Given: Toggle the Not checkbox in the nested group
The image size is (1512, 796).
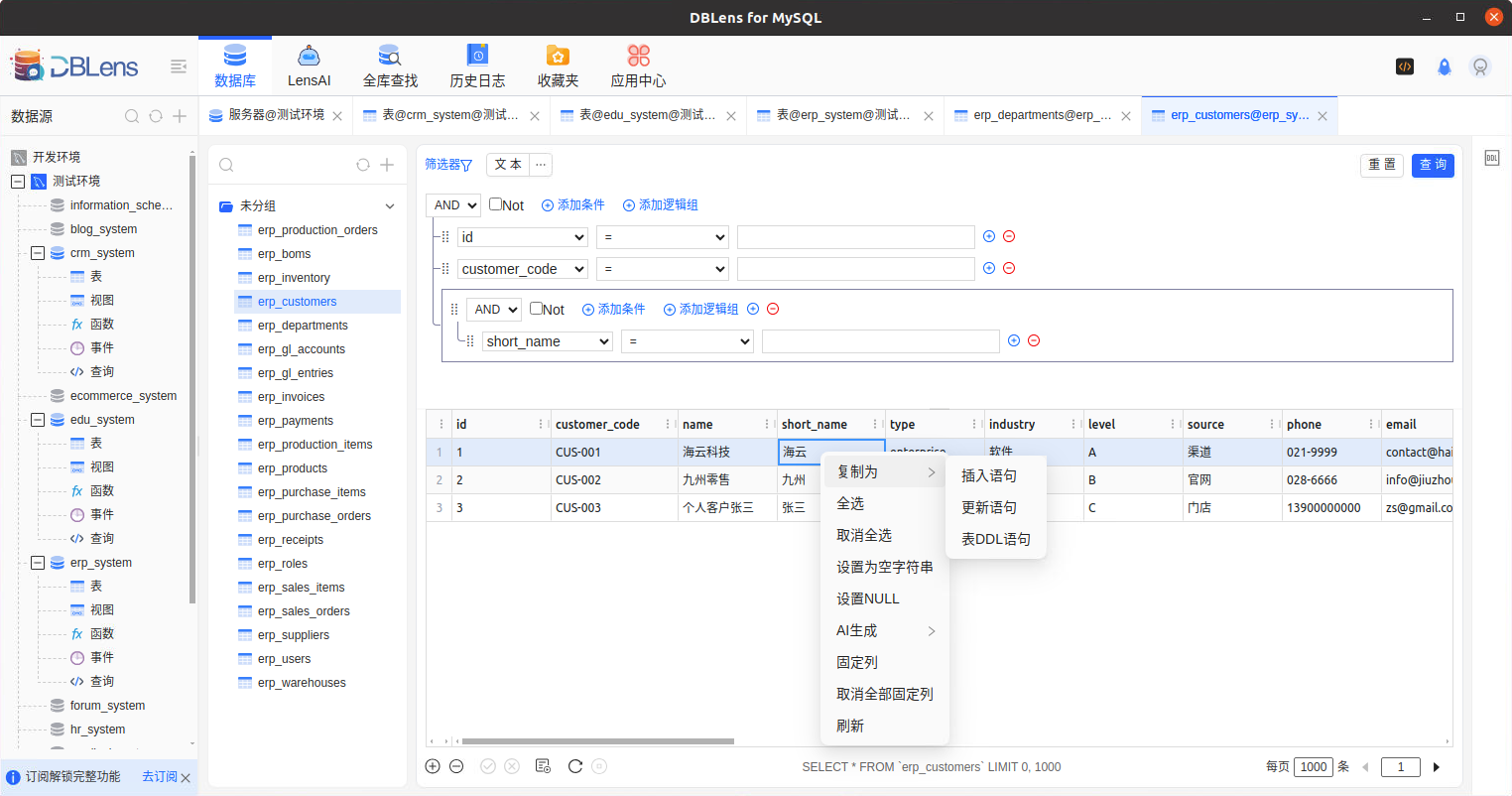Looking at the screenshot, I should (x=536, y=309).
